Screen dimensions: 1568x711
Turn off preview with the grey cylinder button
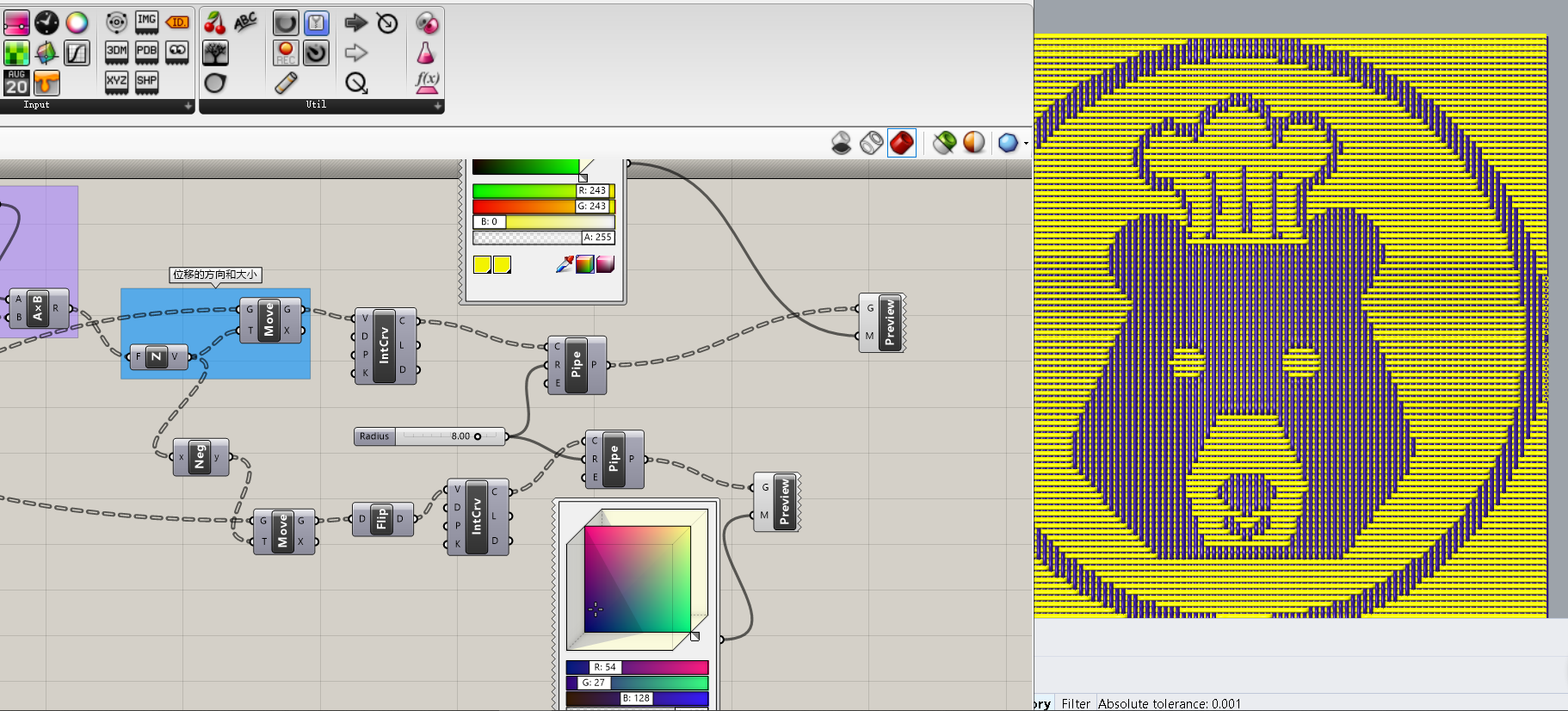(x=842, y=143)
